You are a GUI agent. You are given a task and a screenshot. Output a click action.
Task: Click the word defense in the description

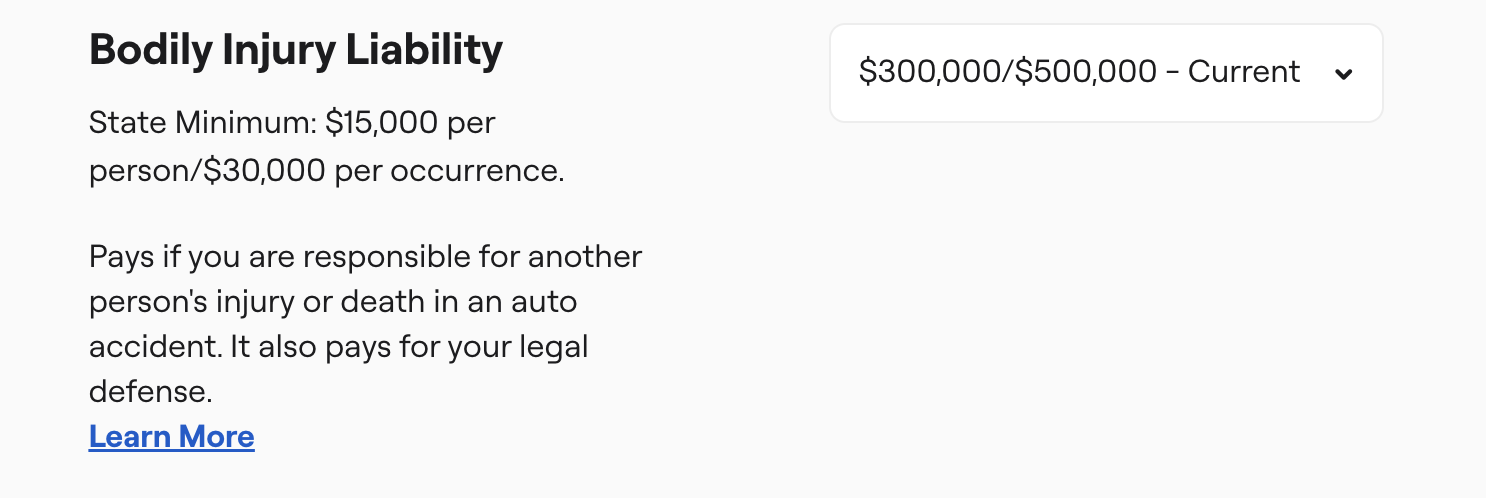pyautogui.click(x=148, y=391)
